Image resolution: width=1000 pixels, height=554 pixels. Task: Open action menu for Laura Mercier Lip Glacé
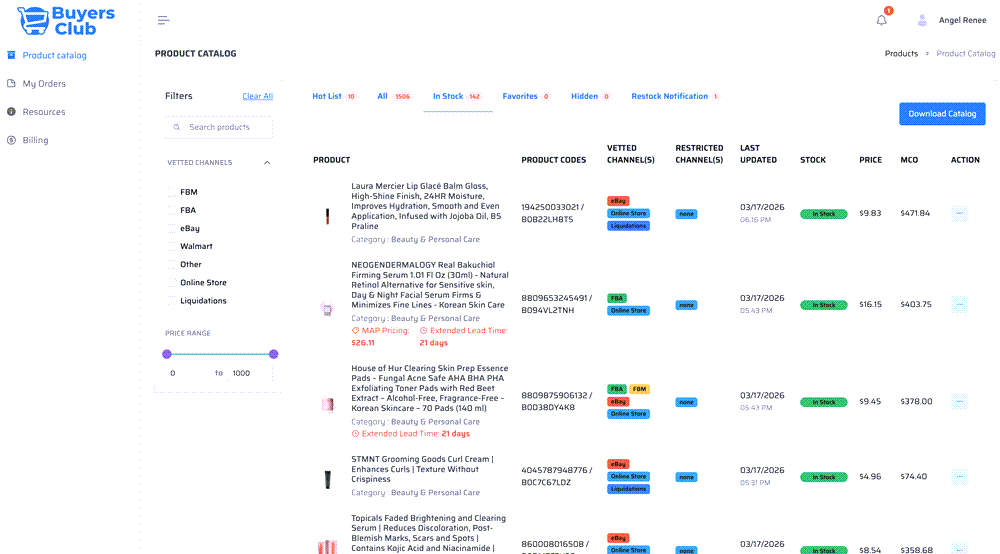959,214
